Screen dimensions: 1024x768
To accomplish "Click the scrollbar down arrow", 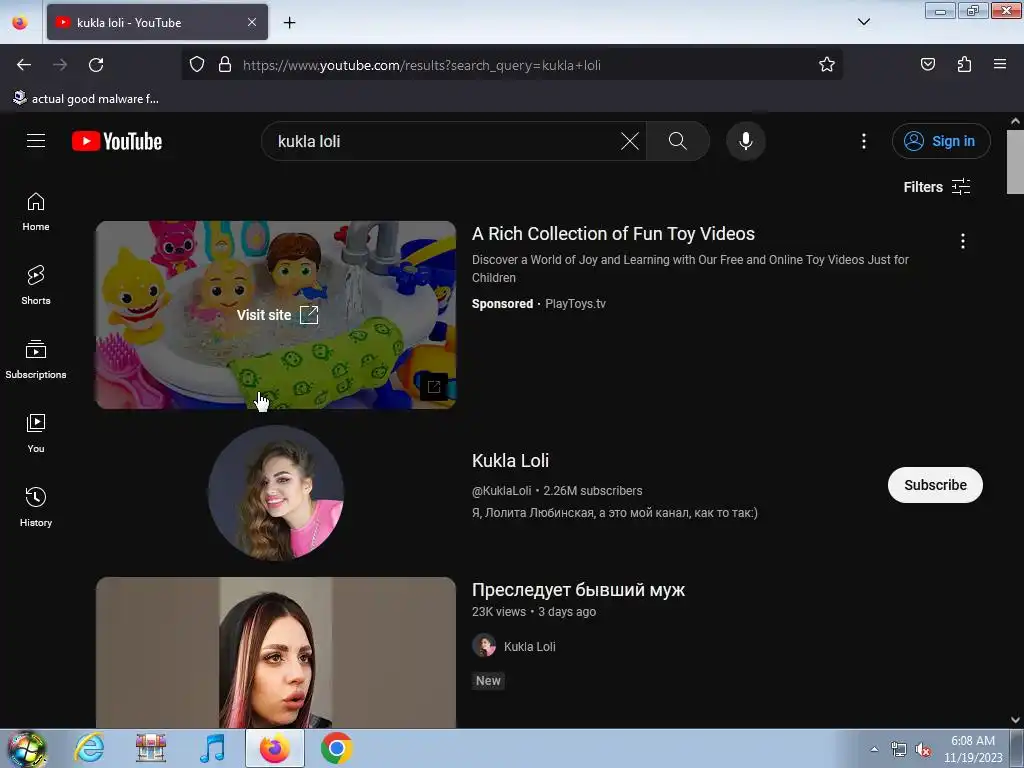I will point(1015,720).
